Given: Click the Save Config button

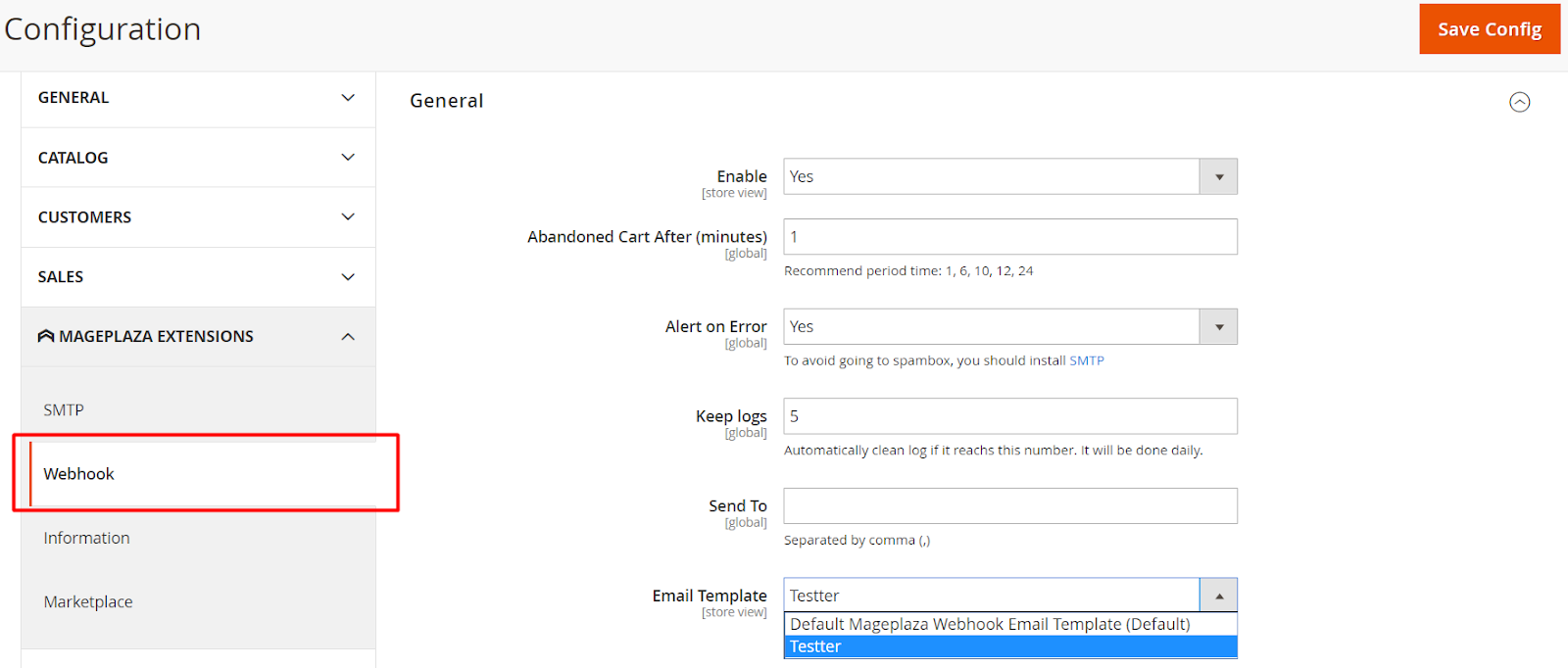Looking at the screenshot, I should coord(1489,29).
